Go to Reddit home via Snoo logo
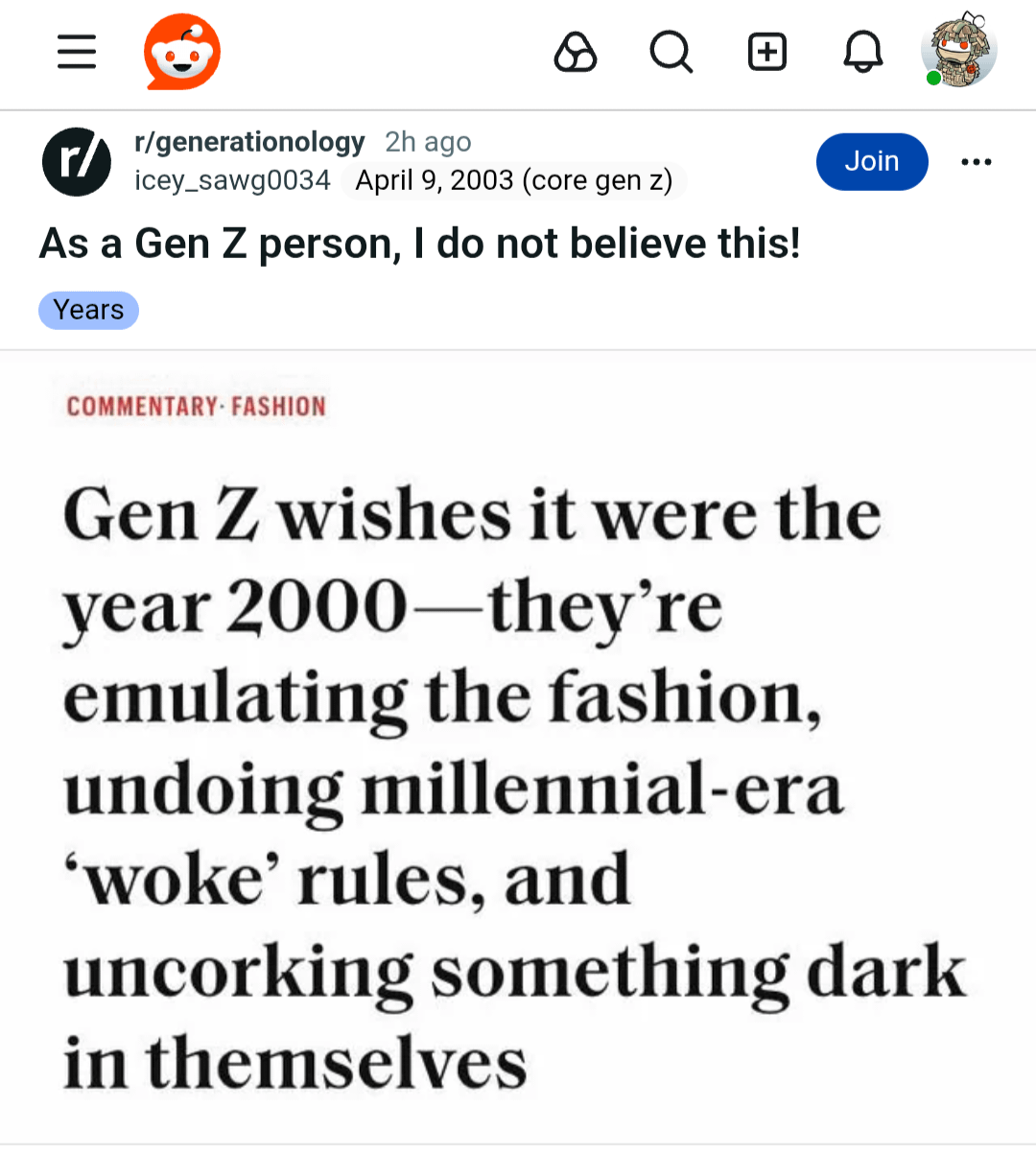This screenshot has width=1036, height=1154. 182,52
